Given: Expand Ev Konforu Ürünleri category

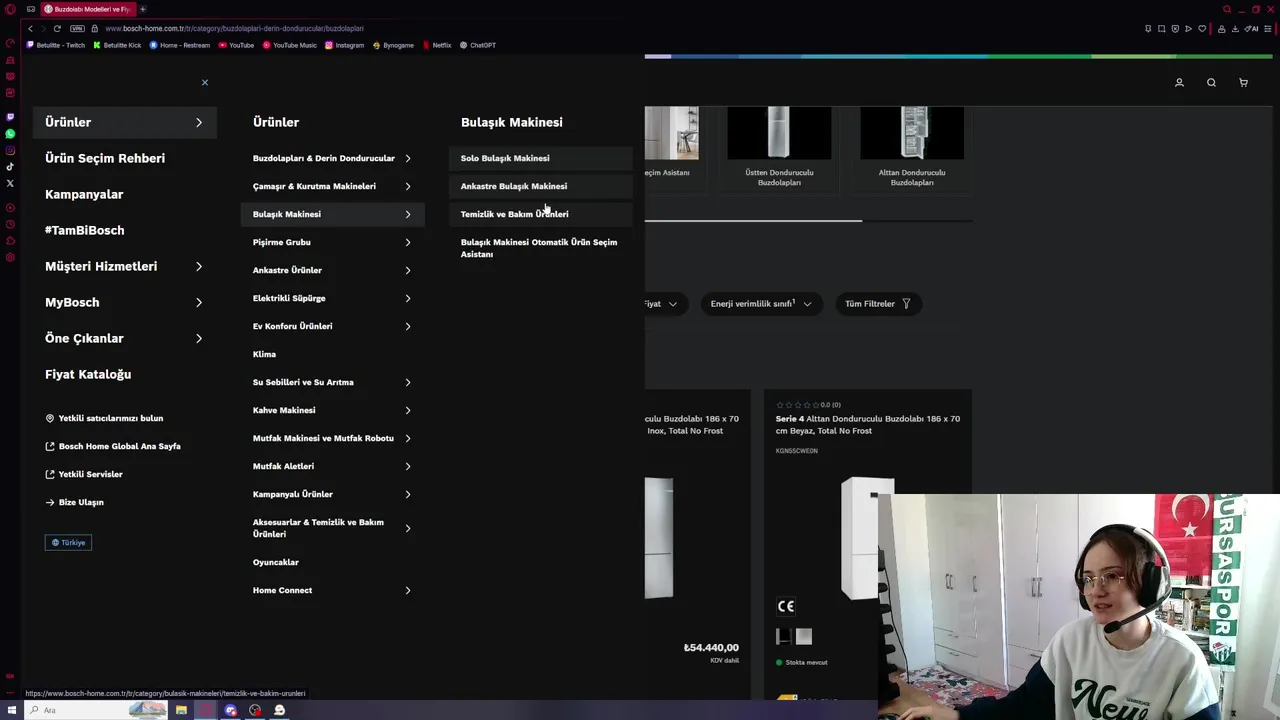Looking at the screenshot, I should pyautogui.click(x=333, y=326).
